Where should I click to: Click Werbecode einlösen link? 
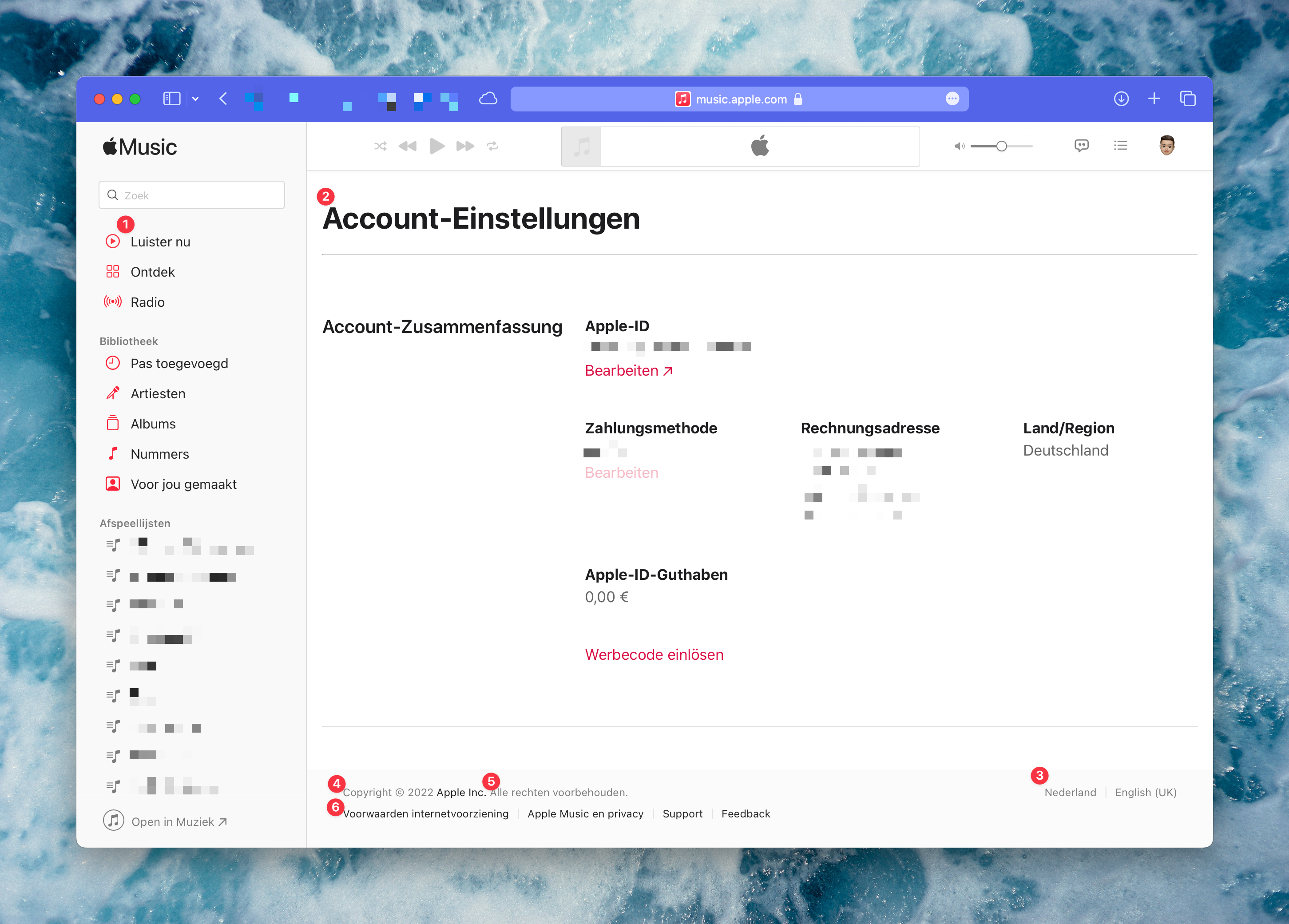point(654,654)
